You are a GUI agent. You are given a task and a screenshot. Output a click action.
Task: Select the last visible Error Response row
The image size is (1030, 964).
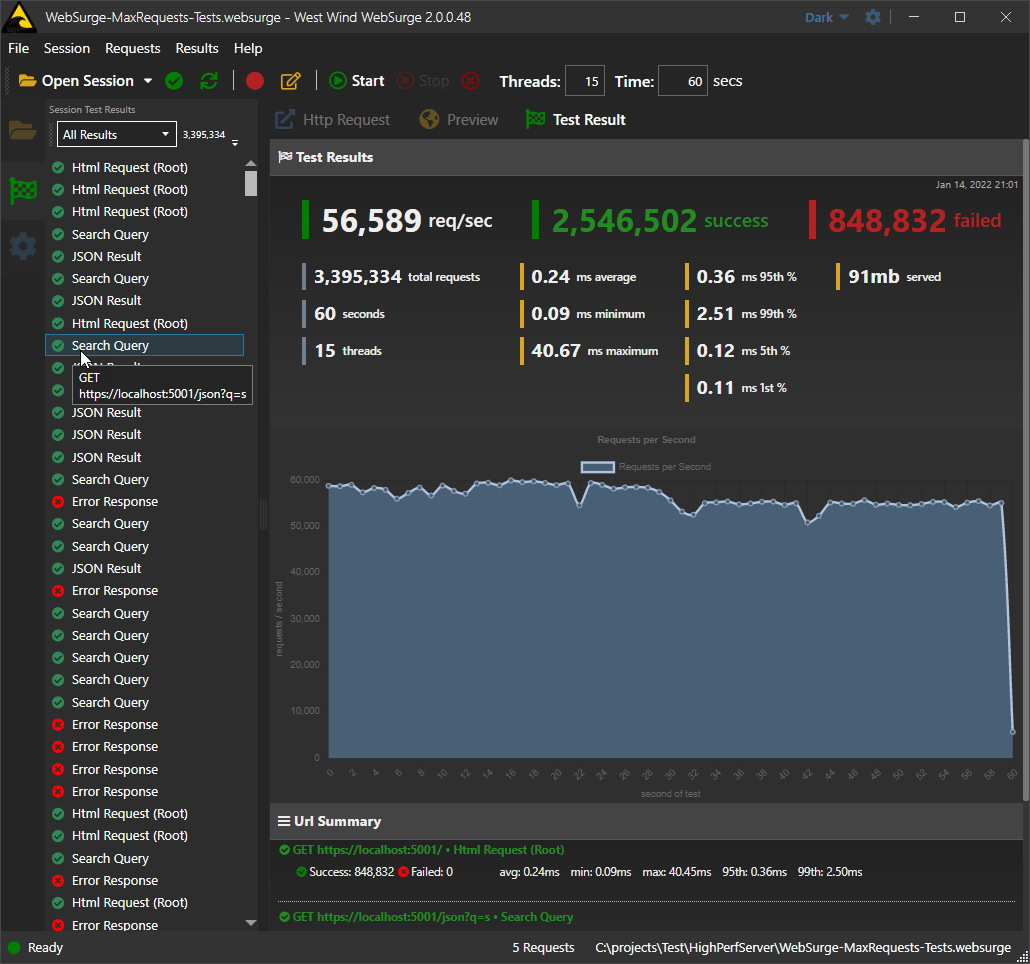tap(145, 925)
